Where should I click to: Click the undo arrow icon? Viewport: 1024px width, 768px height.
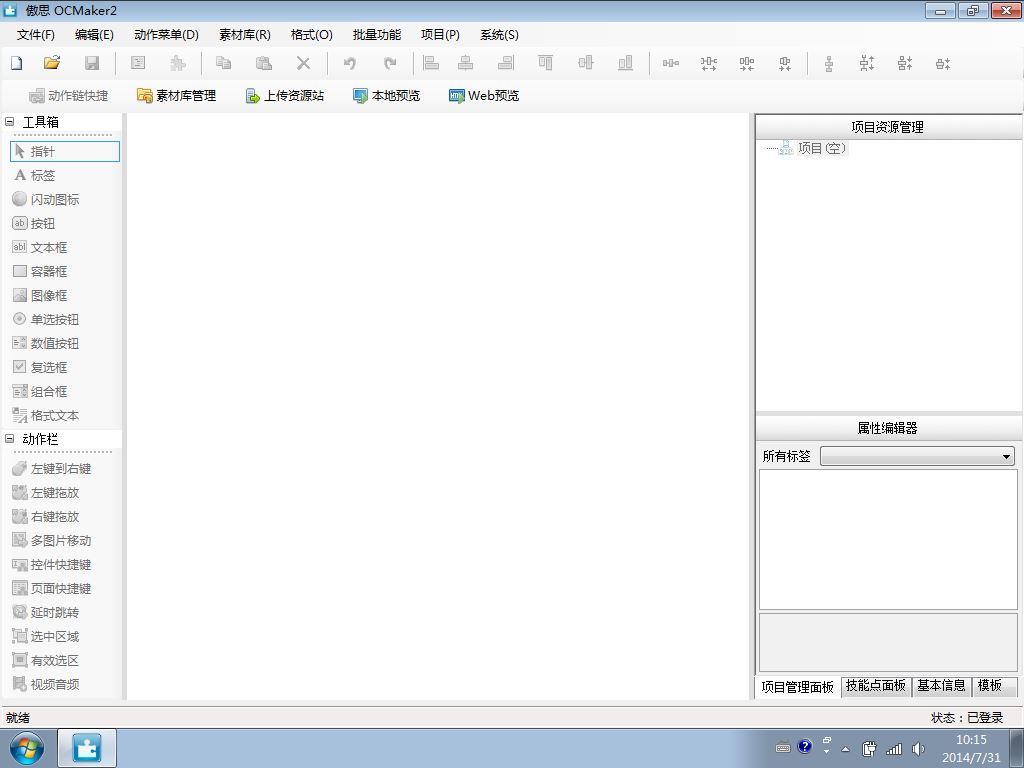coord(350,63)
